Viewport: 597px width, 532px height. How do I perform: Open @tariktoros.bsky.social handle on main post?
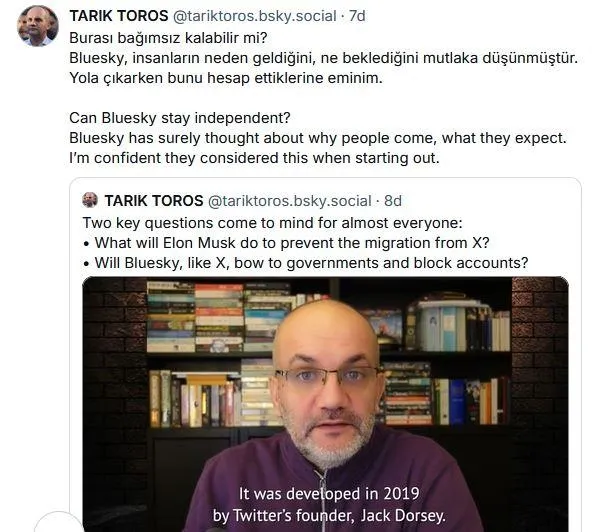[x=255, y=16]
